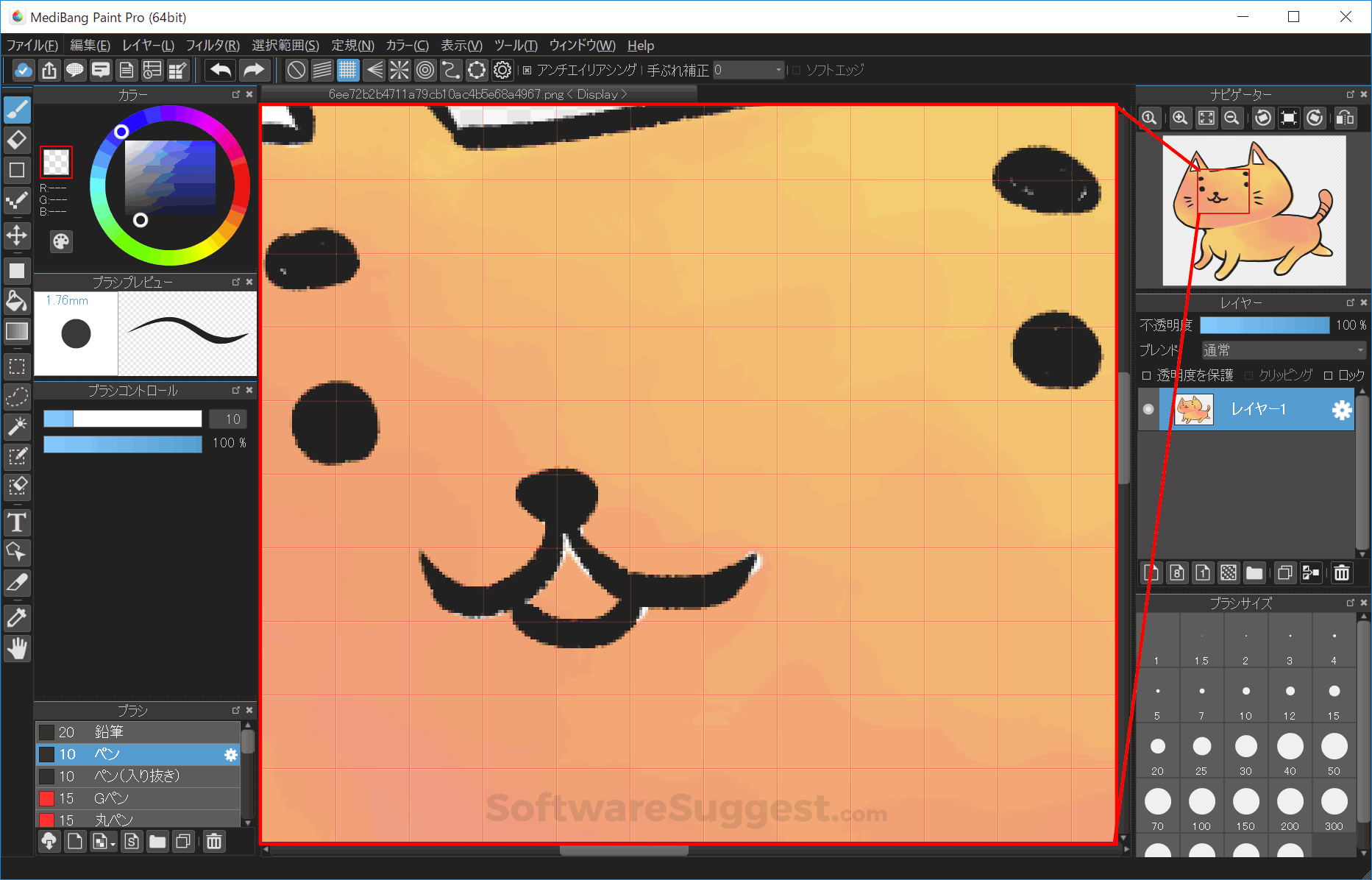Open the ウィンドウ menu
Image resolution: width=1372 pixels, height=880 pixels.
coord(582,45)
